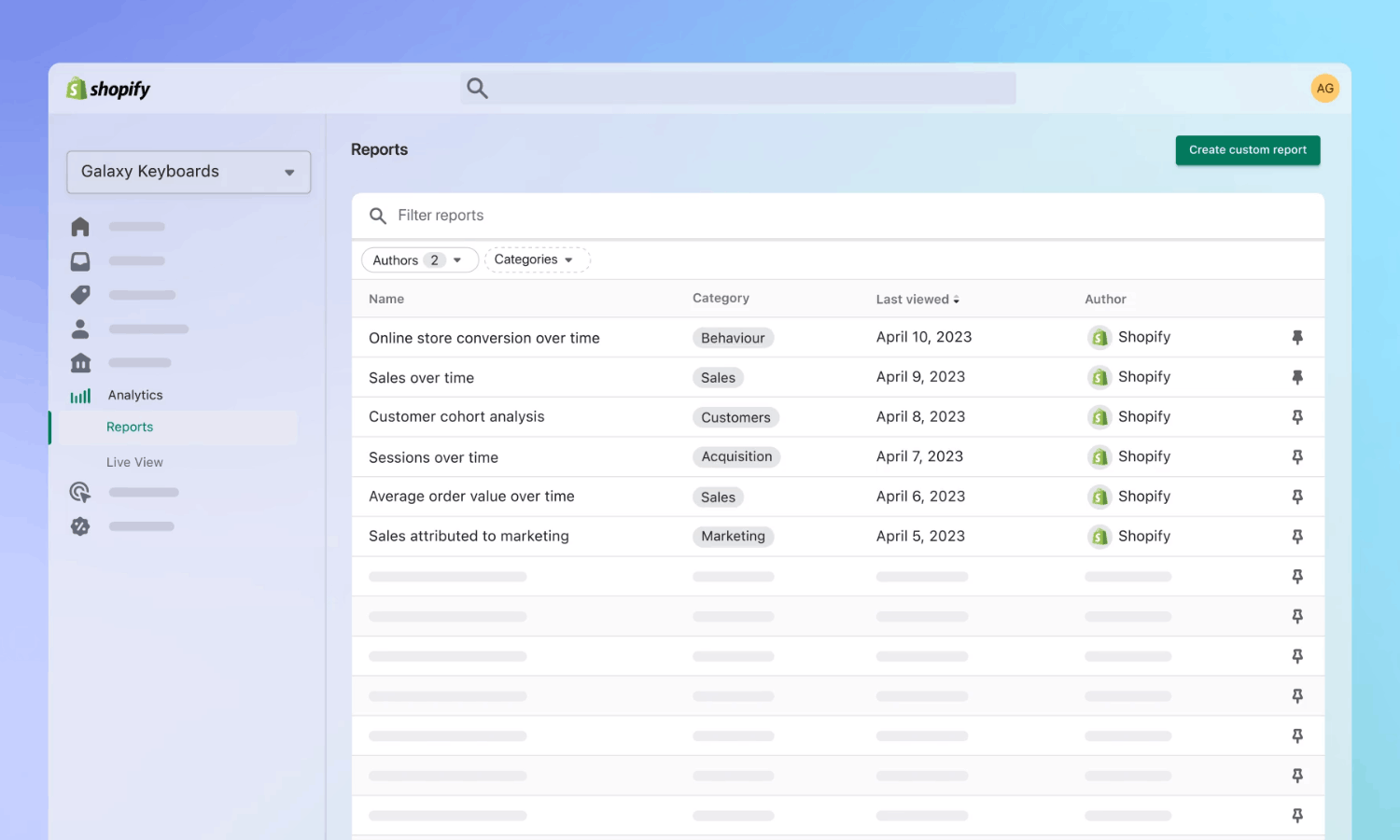
Task: Click the April 10, 2023 date cell
Action: tap(924, 337)
